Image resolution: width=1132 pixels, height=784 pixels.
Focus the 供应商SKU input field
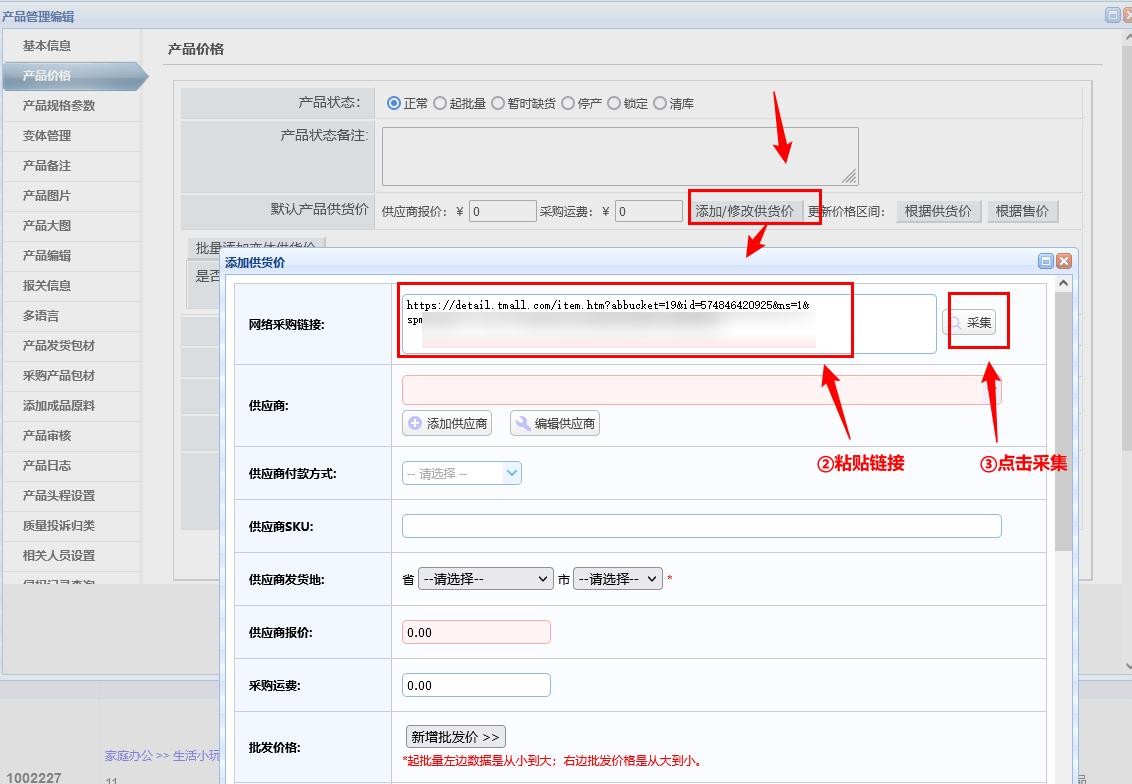(x=701, y=526)
